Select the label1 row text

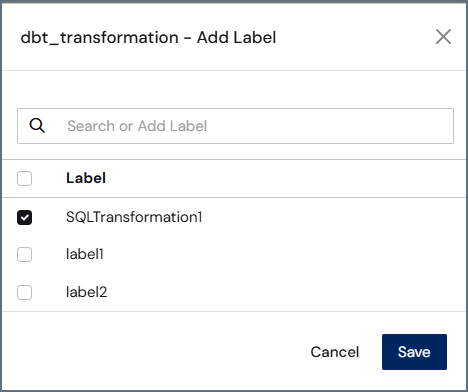(85, 254)
